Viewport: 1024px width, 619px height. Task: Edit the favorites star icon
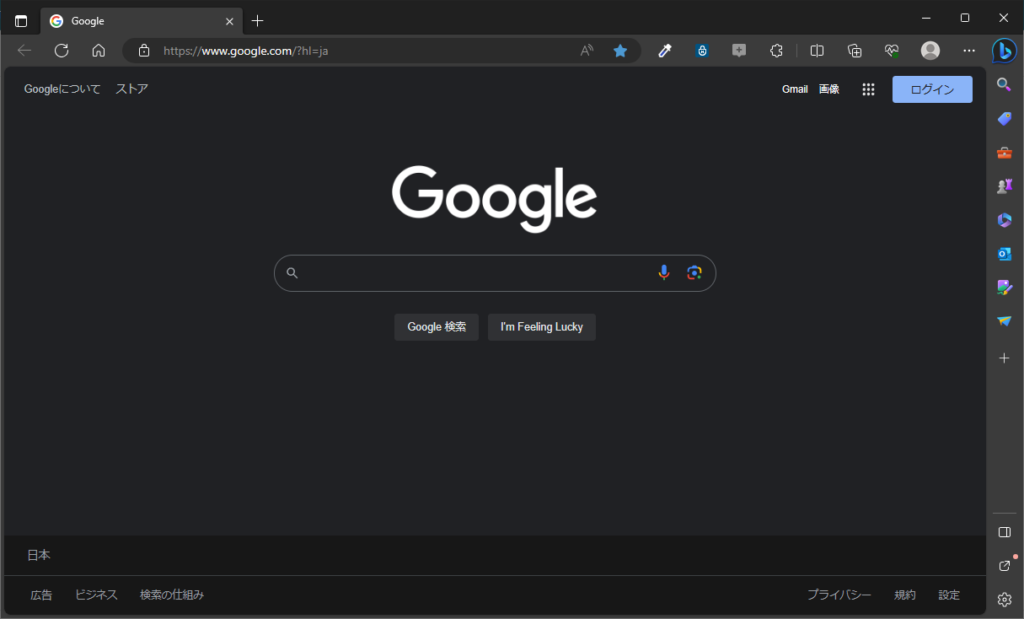[620, 50]
